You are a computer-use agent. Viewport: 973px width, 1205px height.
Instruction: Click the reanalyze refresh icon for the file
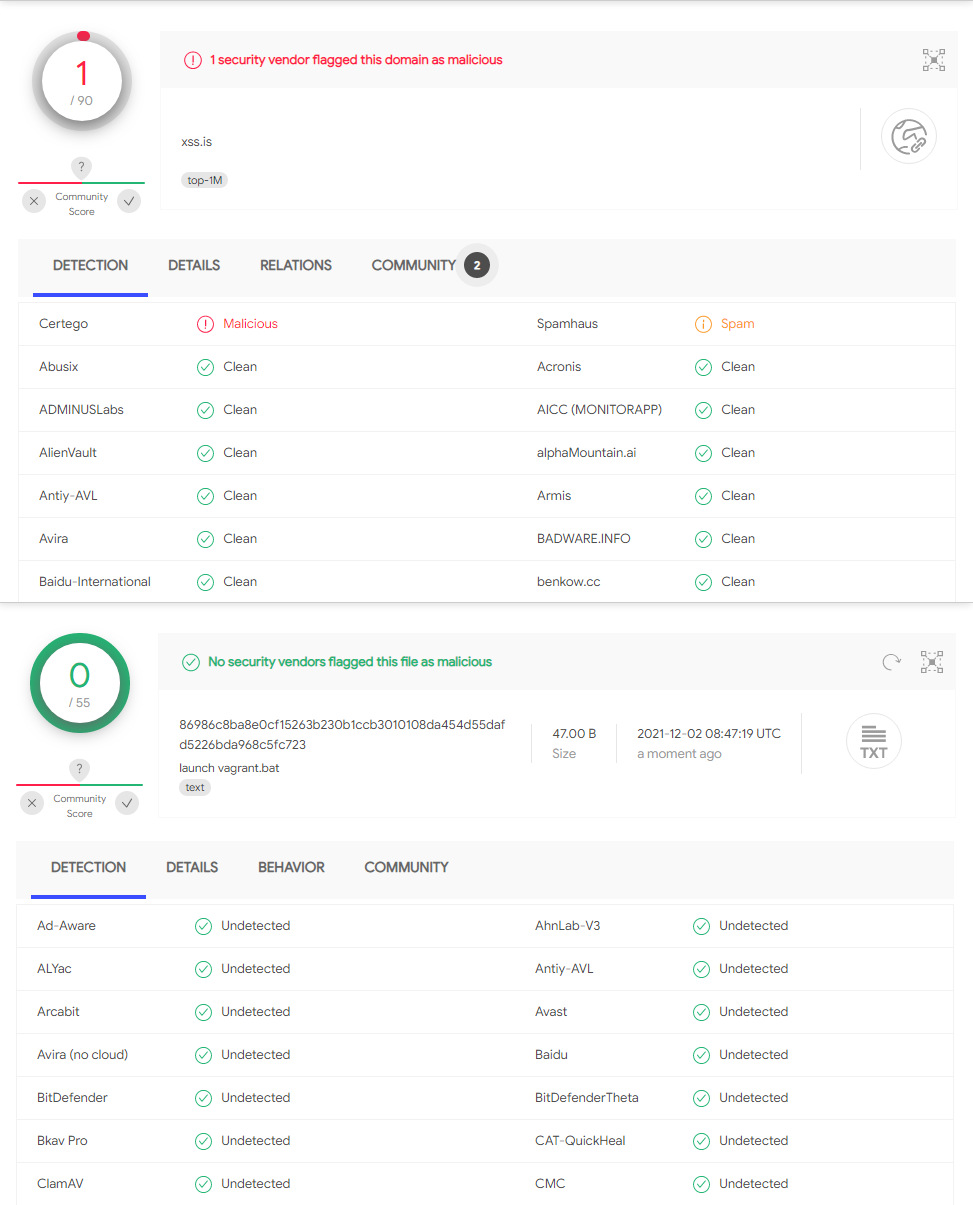tap(891, 662)
